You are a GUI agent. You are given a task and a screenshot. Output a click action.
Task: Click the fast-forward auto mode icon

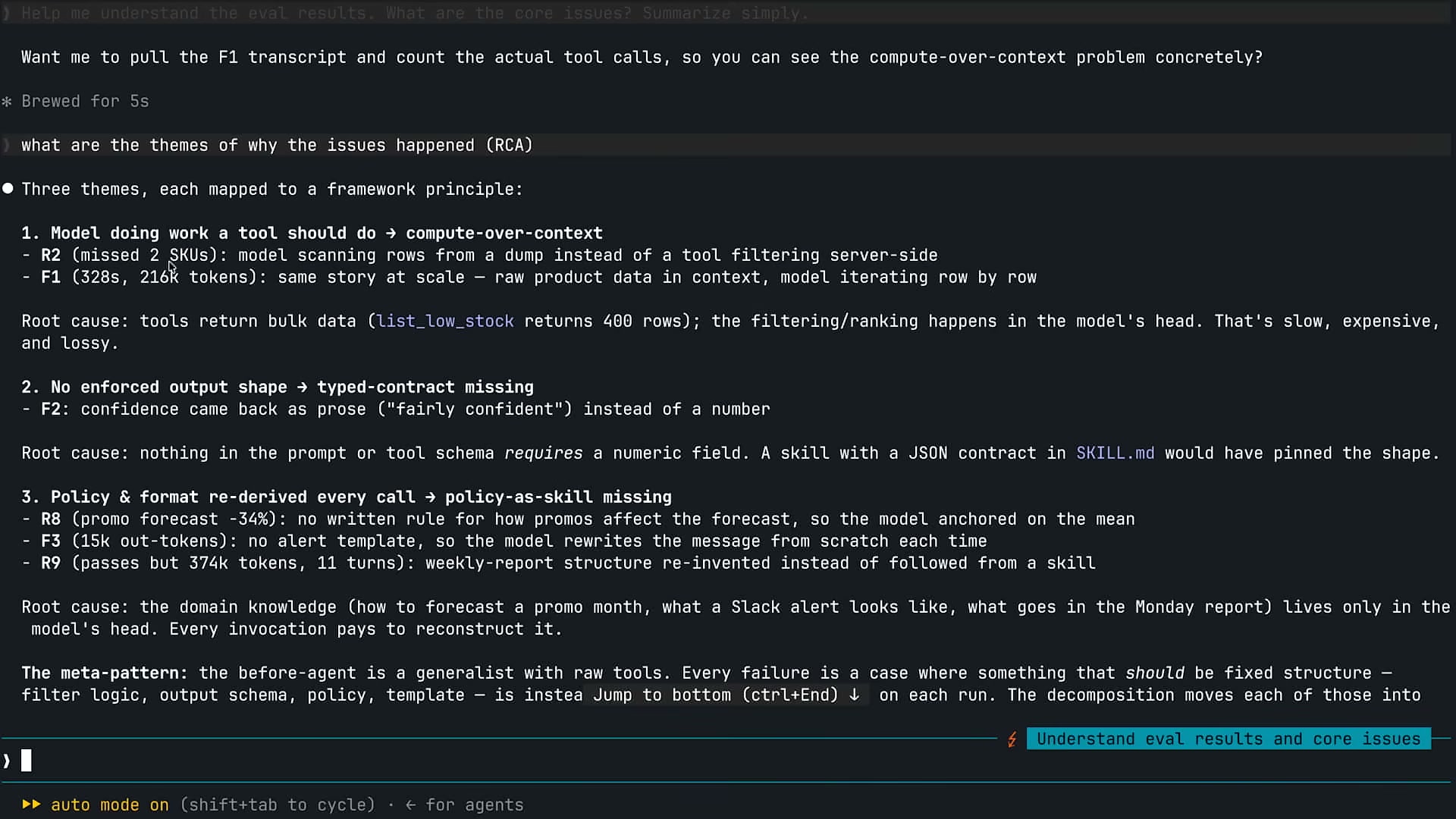31,805
